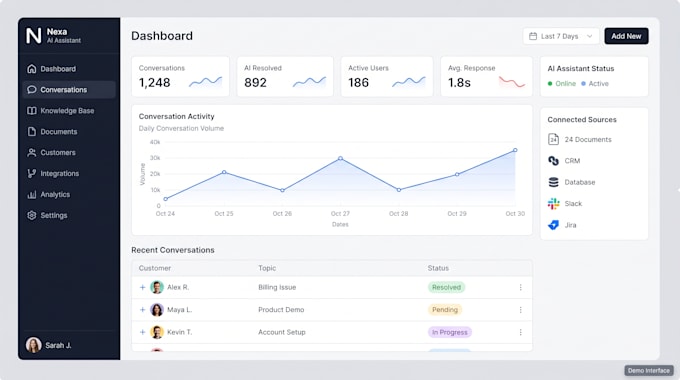Click the Active Users sparkline chart
This screenshot has height=380, width=680.
point(409,82)
